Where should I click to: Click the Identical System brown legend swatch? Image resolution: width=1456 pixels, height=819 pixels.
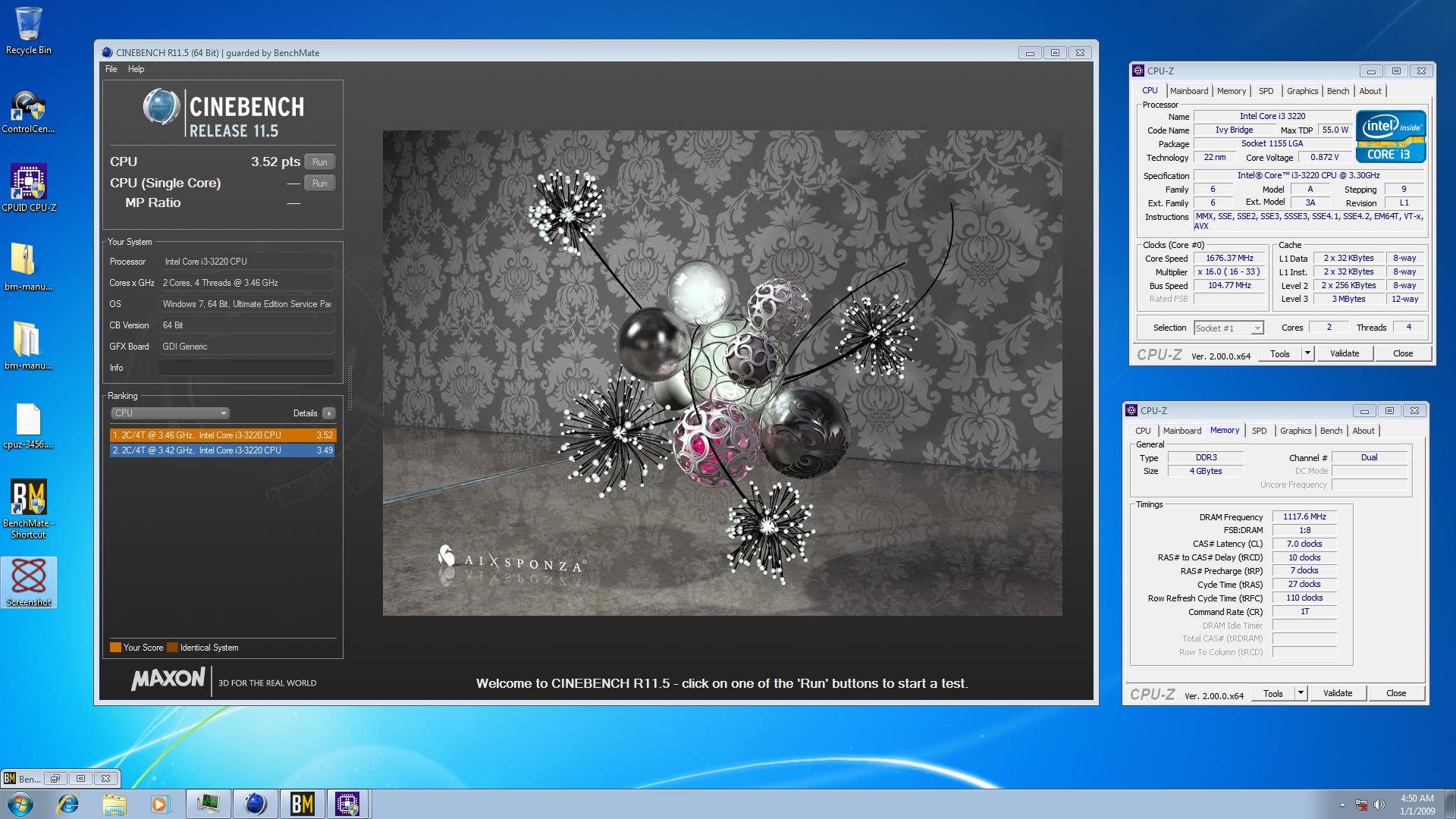coord(172,648)
